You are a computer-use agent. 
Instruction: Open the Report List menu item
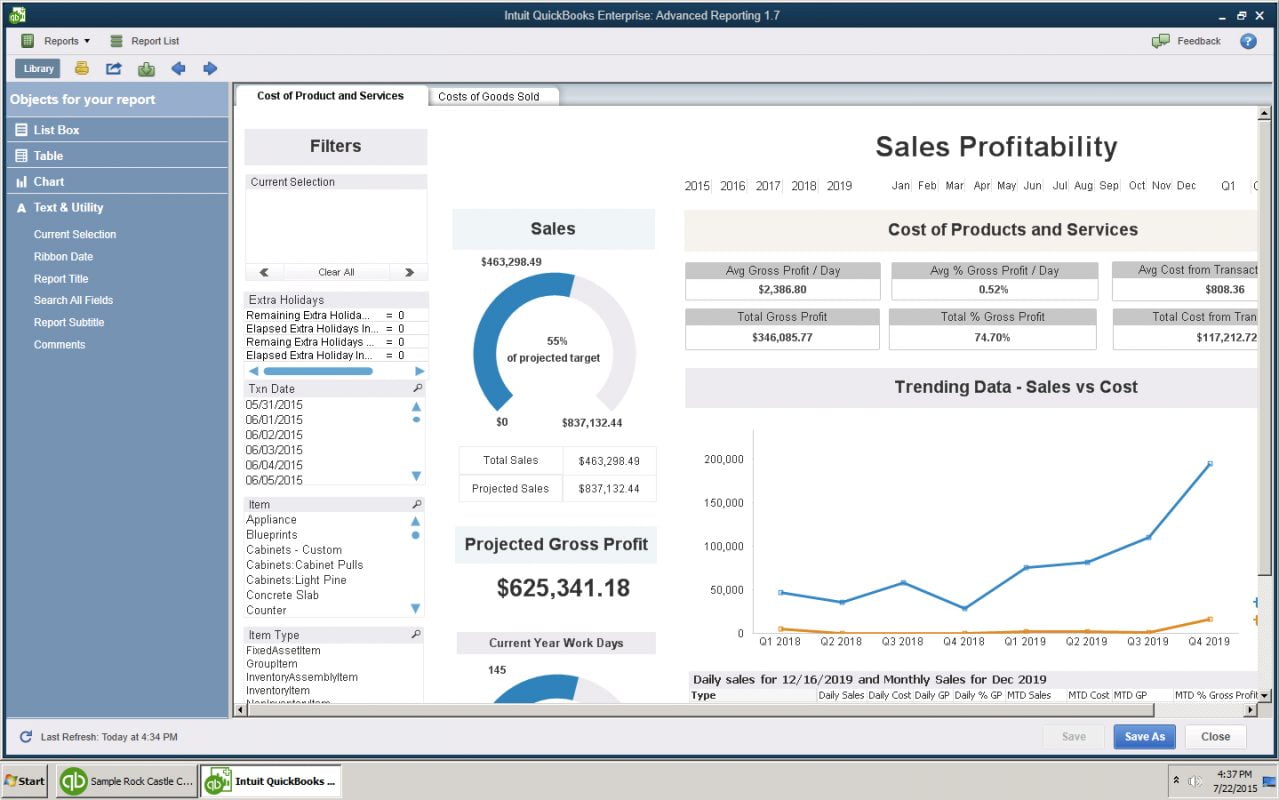(145, 41)
